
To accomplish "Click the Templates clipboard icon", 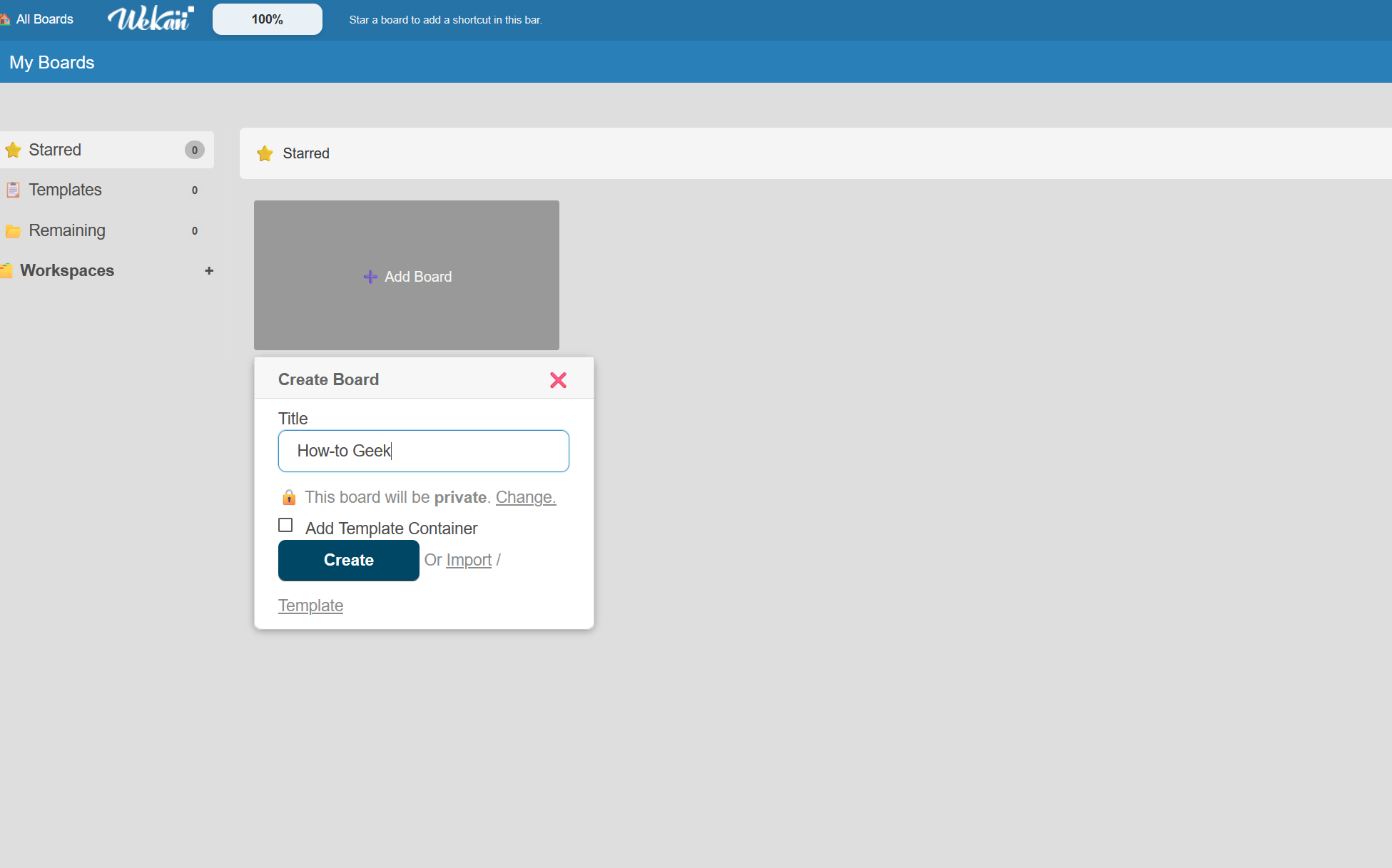I will [x=13, y=190].
